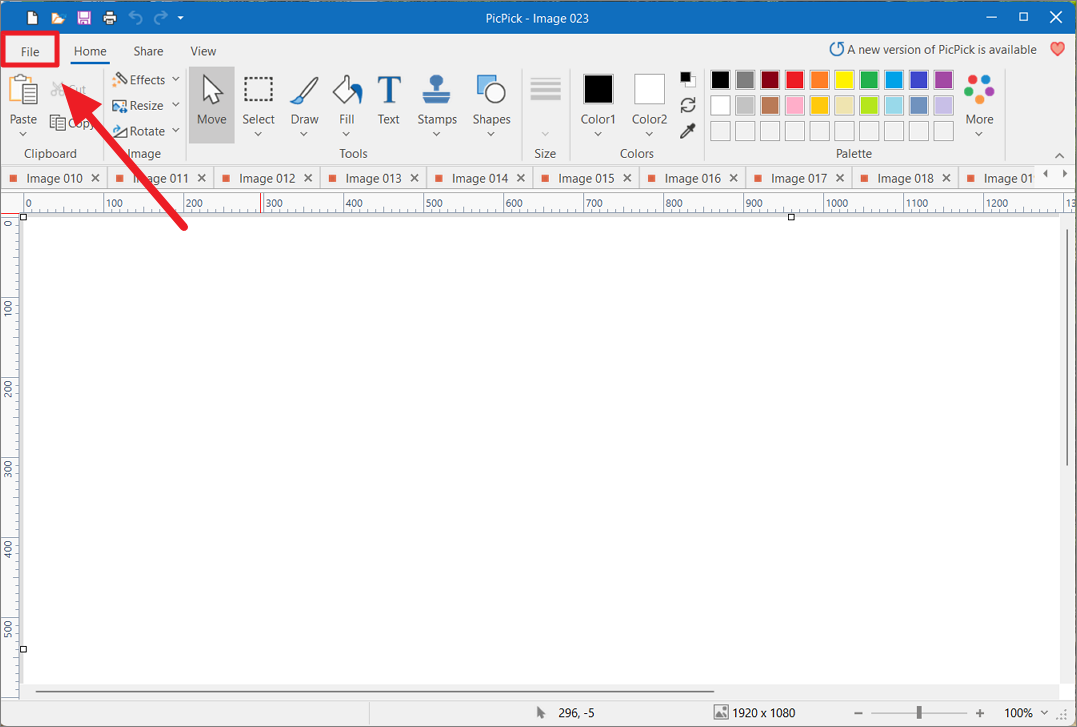1077x727 pixels.
Task: Expand the Paste options arrow
Action: (23, 134)
